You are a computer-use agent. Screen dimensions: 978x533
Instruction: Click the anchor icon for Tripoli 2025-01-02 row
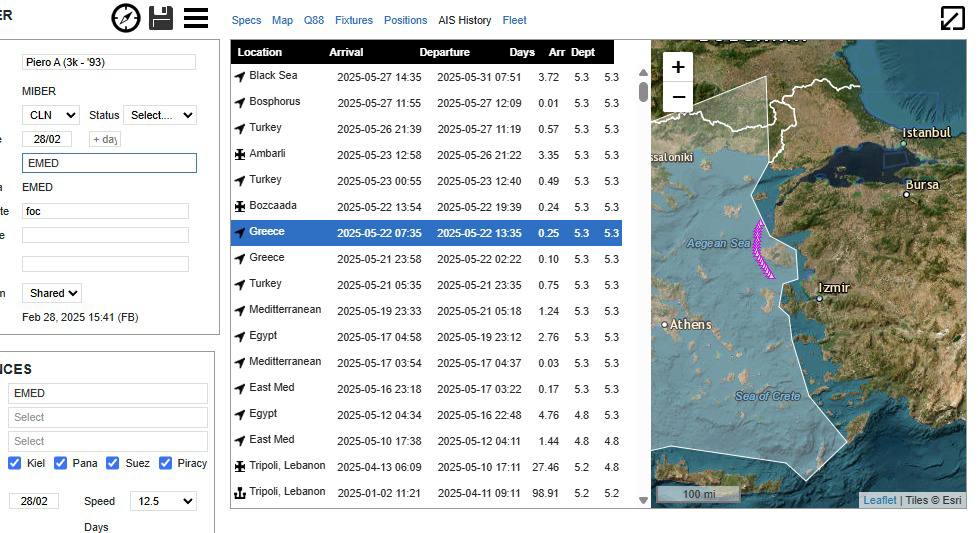coord(240,492)
